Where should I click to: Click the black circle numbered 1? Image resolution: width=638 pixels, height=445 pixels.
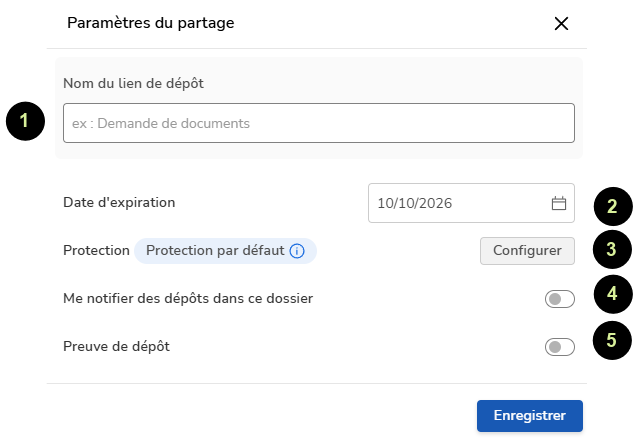click(25, 121)
